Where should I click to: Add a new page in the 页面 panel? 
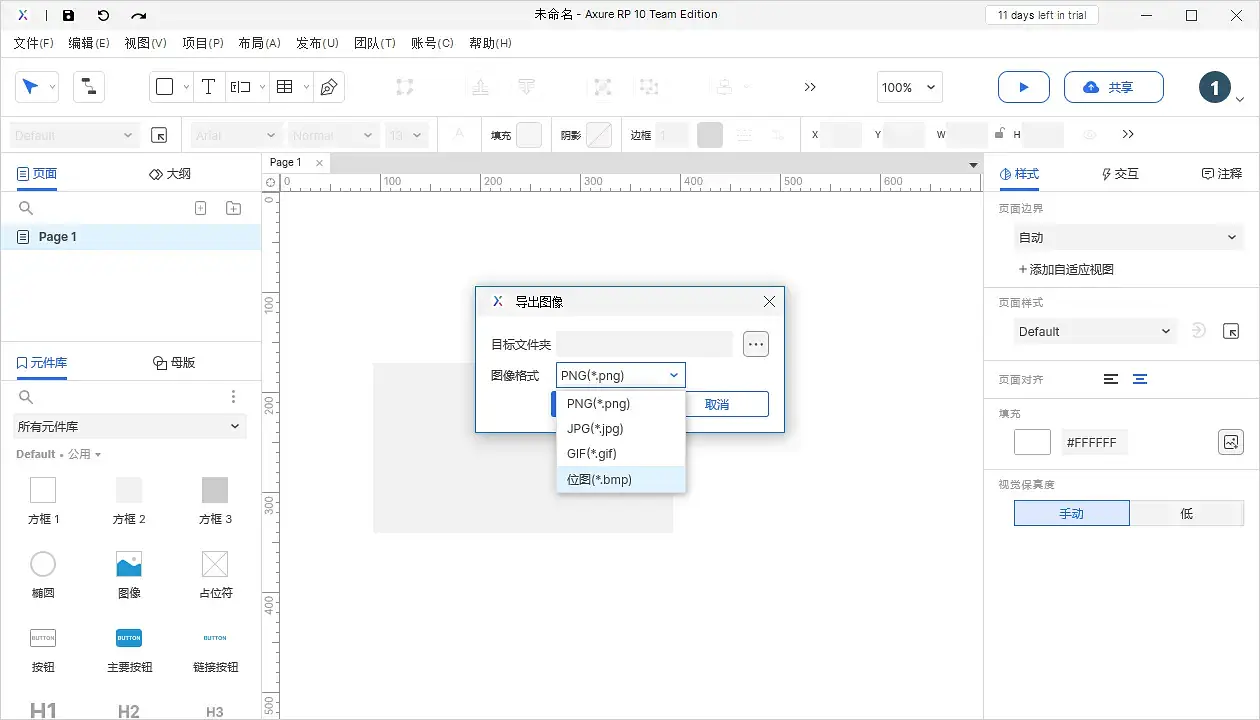click(200, 207)
